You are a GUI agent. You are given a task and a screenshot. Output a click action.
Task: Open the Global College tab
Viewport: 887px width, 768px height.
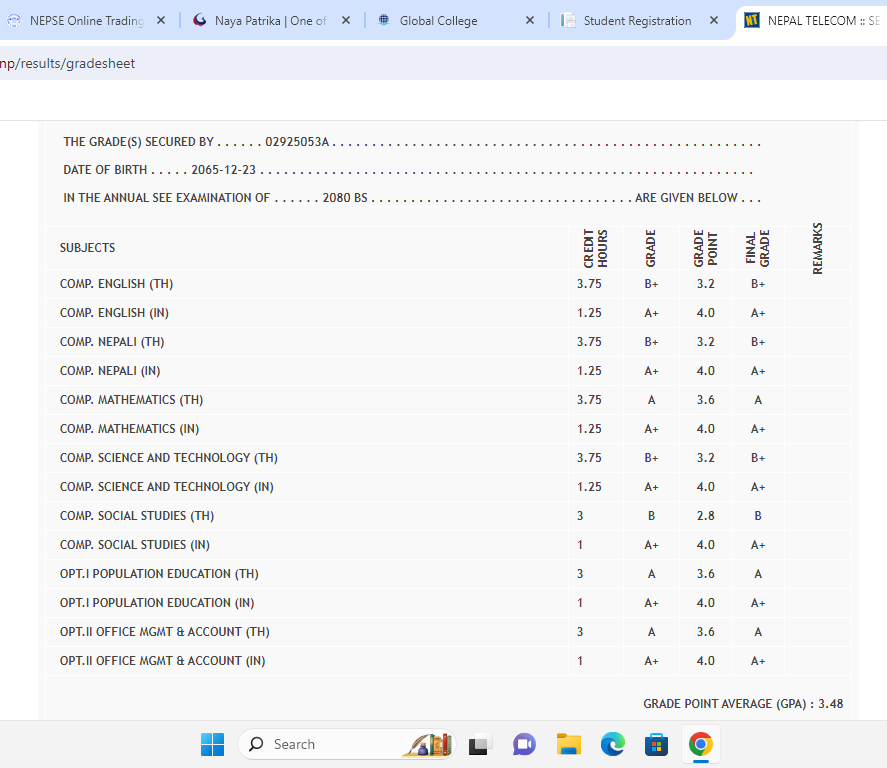(438, 21)
